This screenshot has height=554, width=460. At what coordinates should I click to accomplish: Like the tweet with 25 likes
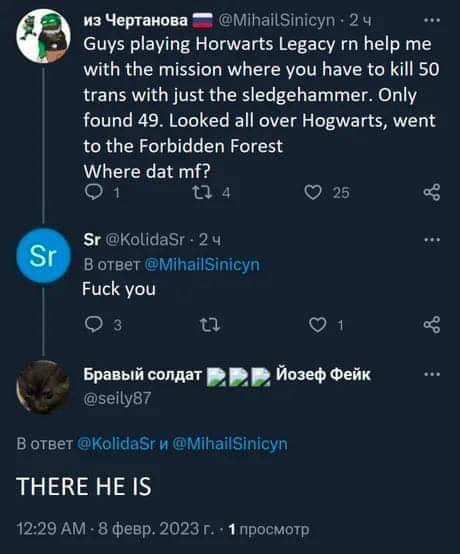[x=313, y=193]
